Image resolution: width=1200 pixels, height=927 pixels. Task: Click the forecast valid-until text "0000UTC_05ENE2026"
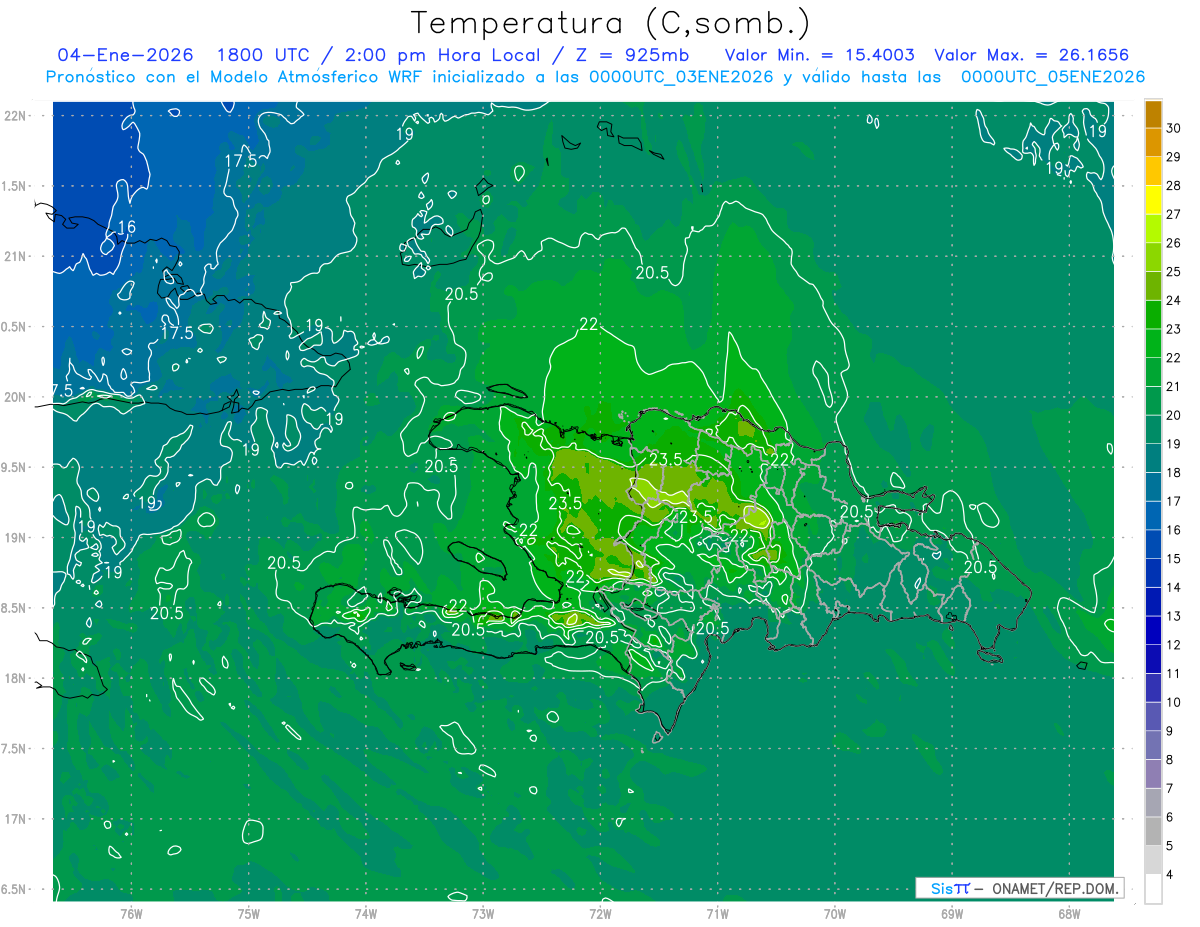[1053, 77]
